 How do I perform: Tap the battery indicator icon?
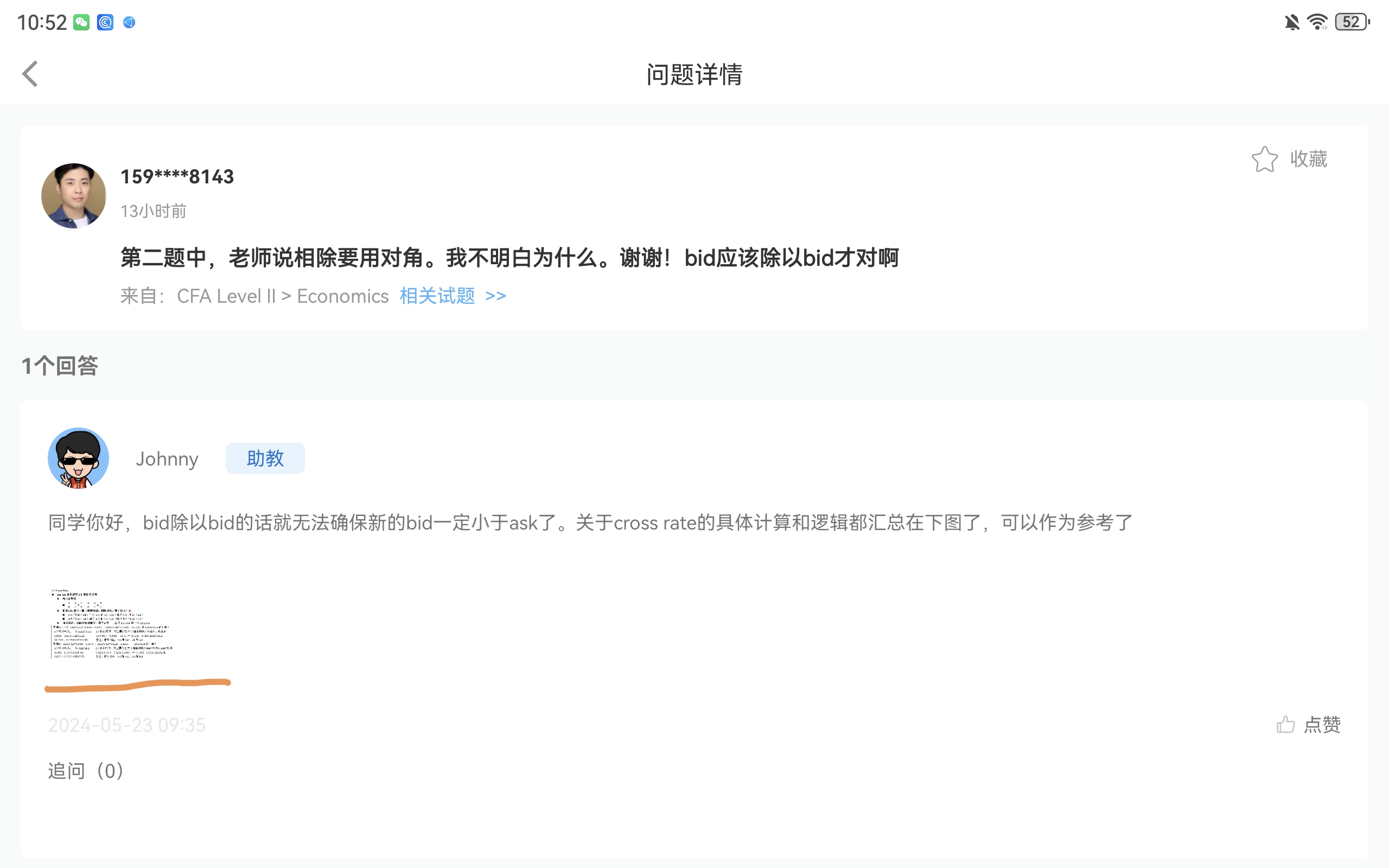(x=1352, y=22)
